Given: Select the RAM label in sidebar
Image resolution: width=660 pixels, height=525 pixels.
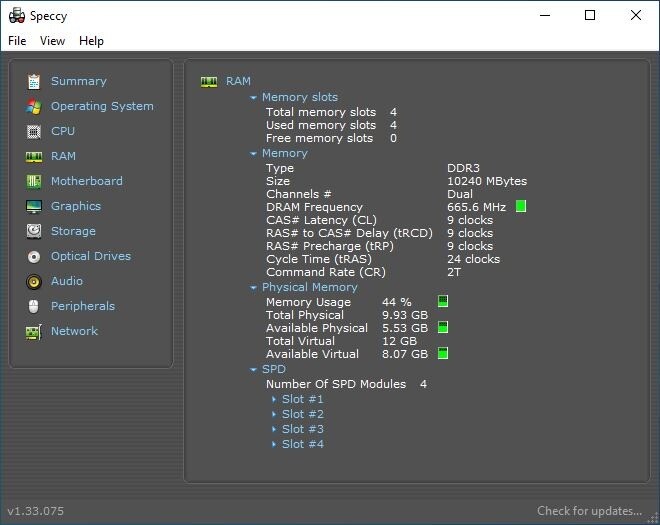Looking at the screenshot, I should (x=64, y=156).
